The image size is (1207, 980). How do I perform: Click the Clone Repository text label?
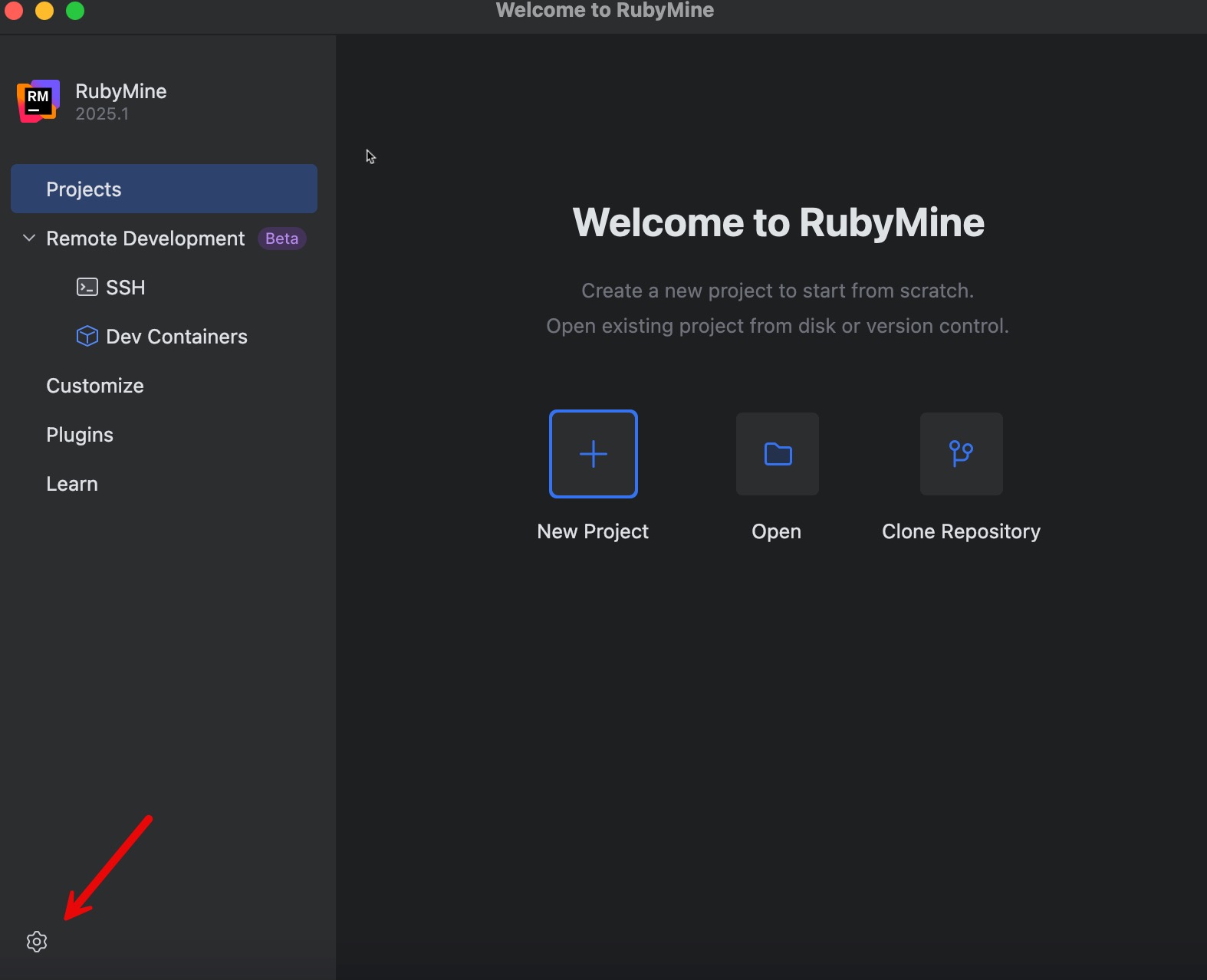tap(961, 531)
